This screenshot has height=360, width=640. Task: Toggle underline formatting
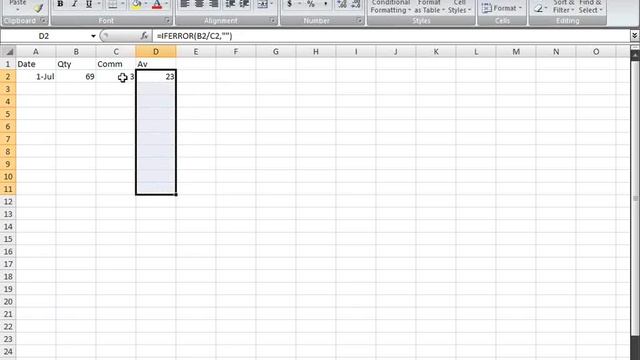(89, 4)
